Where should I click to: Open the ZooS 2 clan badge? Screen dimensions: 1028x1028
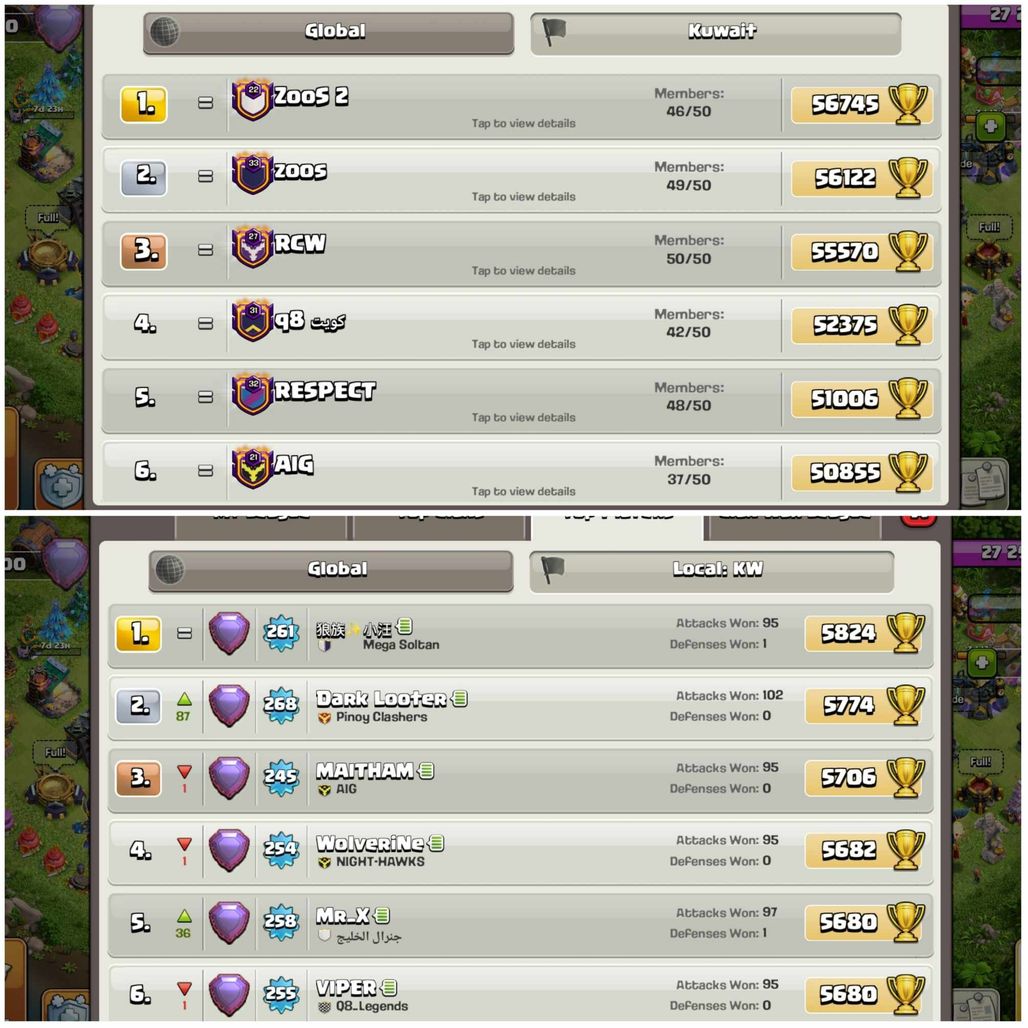(252, 99)
